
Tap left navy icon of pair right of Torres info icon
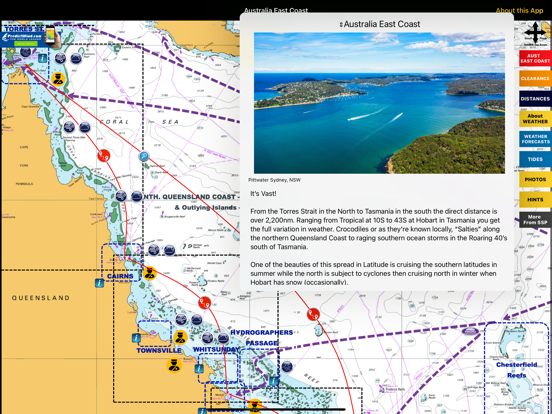(x=61, y=58)
